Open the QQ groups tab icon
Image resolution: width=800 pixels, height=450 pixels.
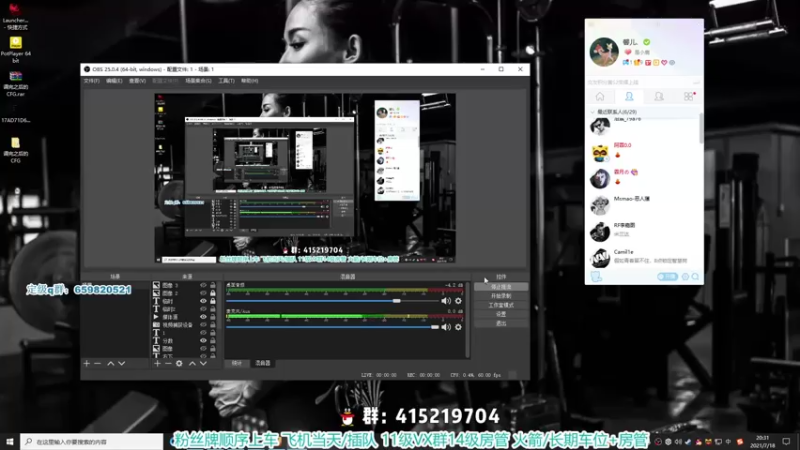click(x=659, y=96)
